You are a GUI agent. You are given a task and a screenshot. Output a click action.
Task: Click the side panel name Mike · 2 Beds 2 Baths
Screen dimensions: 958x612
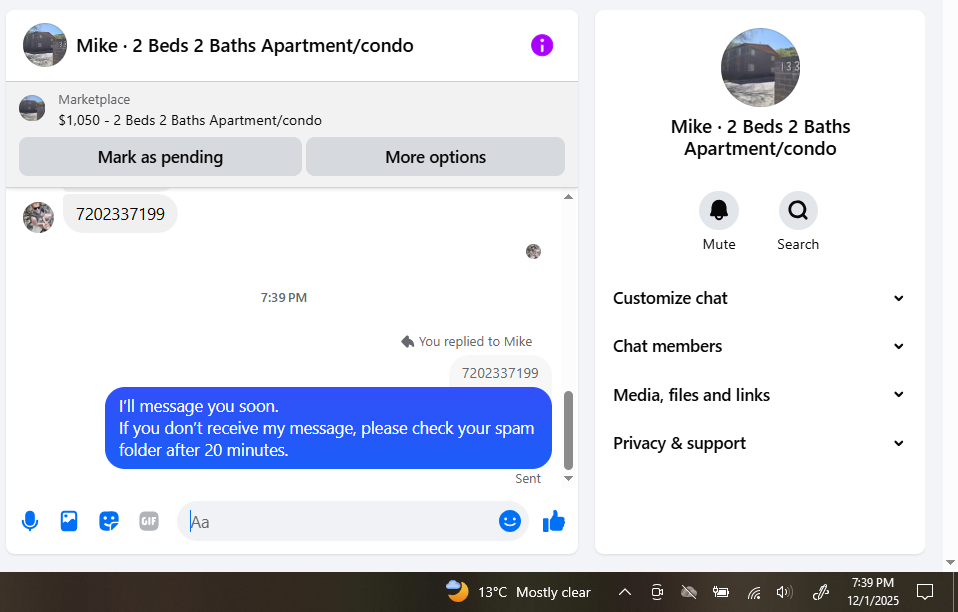coord(760,137)
